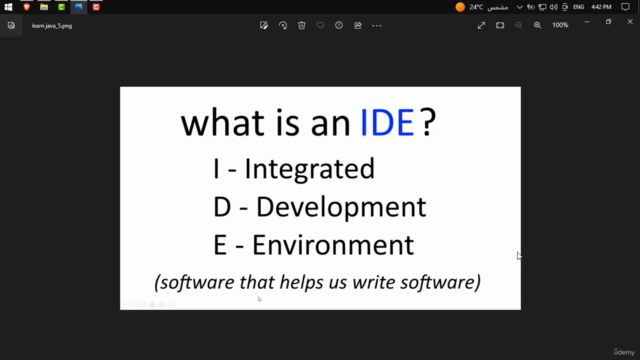
Task: Open the See more options menu
Action: pos(377,25)
